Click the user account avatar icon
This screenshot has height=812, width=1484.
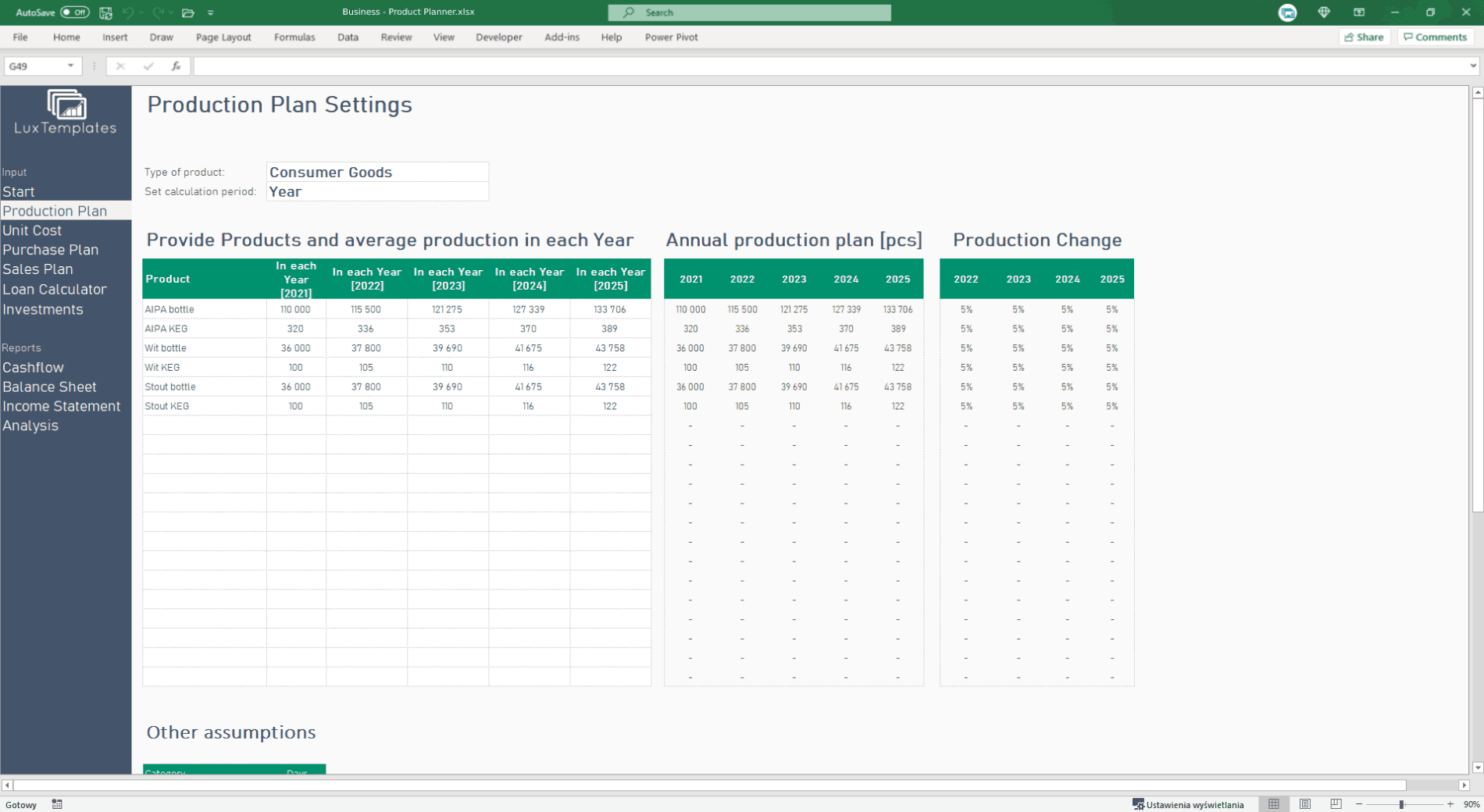tap(1287, 12)
